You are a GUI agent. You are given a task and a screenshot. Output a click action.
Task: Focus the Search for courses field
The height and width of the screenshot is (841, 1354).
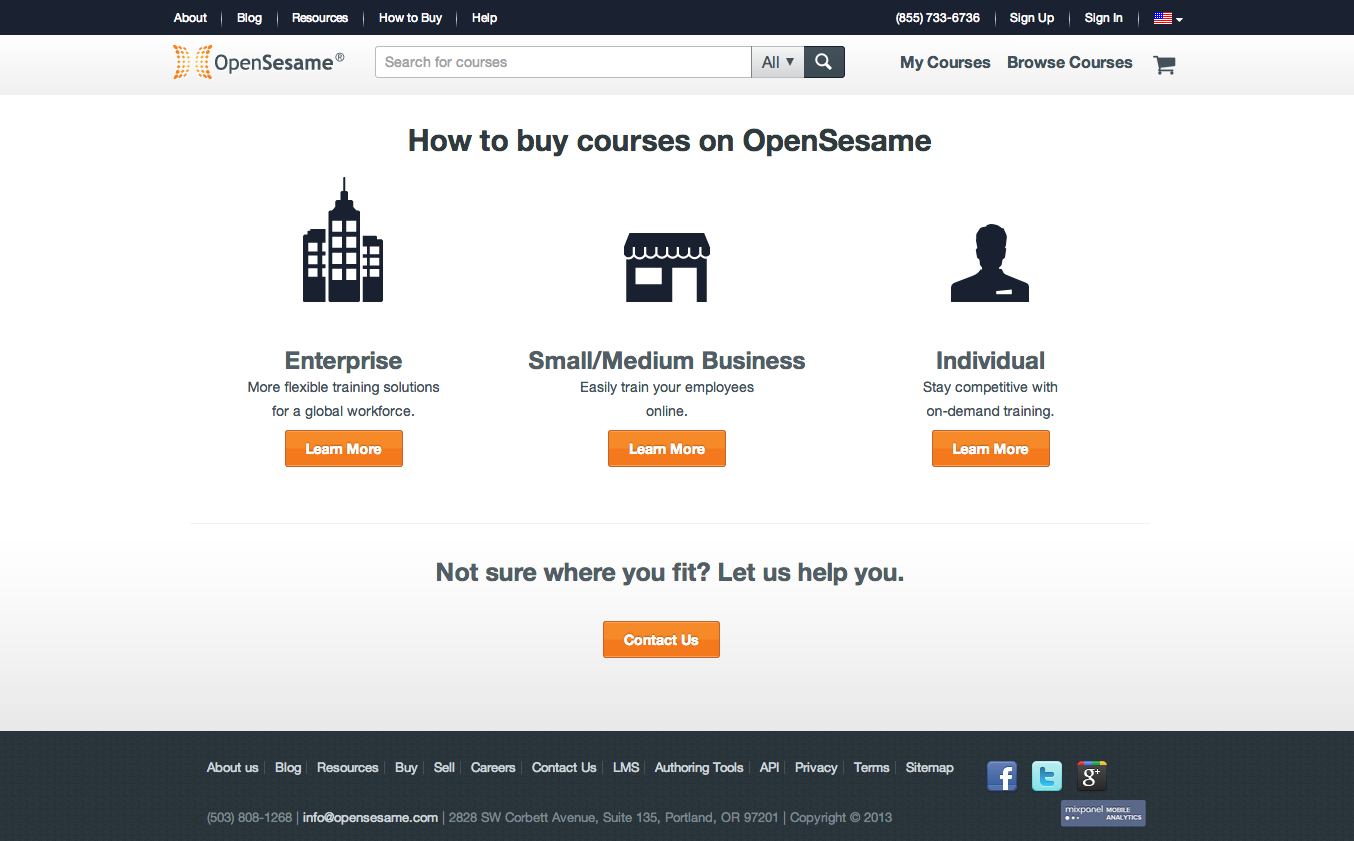(563, 62)
